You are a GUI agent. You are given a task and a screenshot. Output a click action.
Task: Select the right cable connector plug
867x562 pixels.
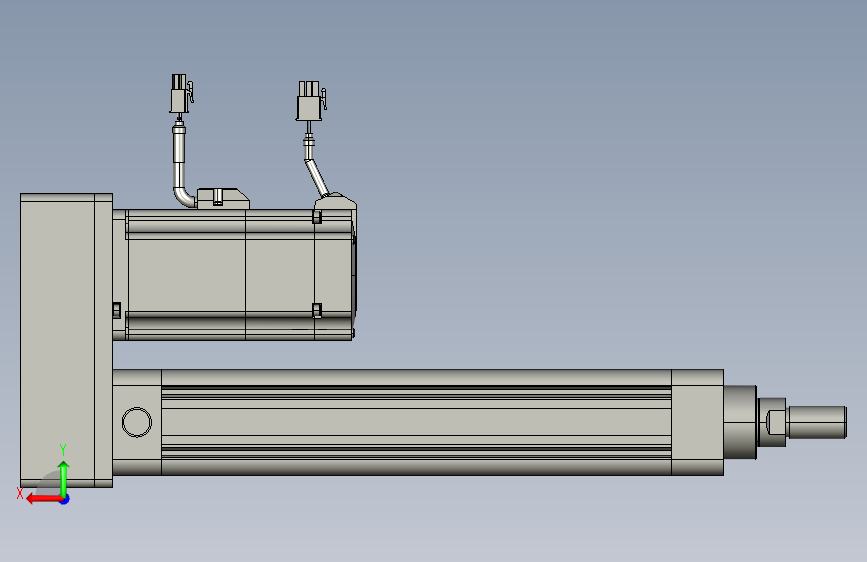311,100
